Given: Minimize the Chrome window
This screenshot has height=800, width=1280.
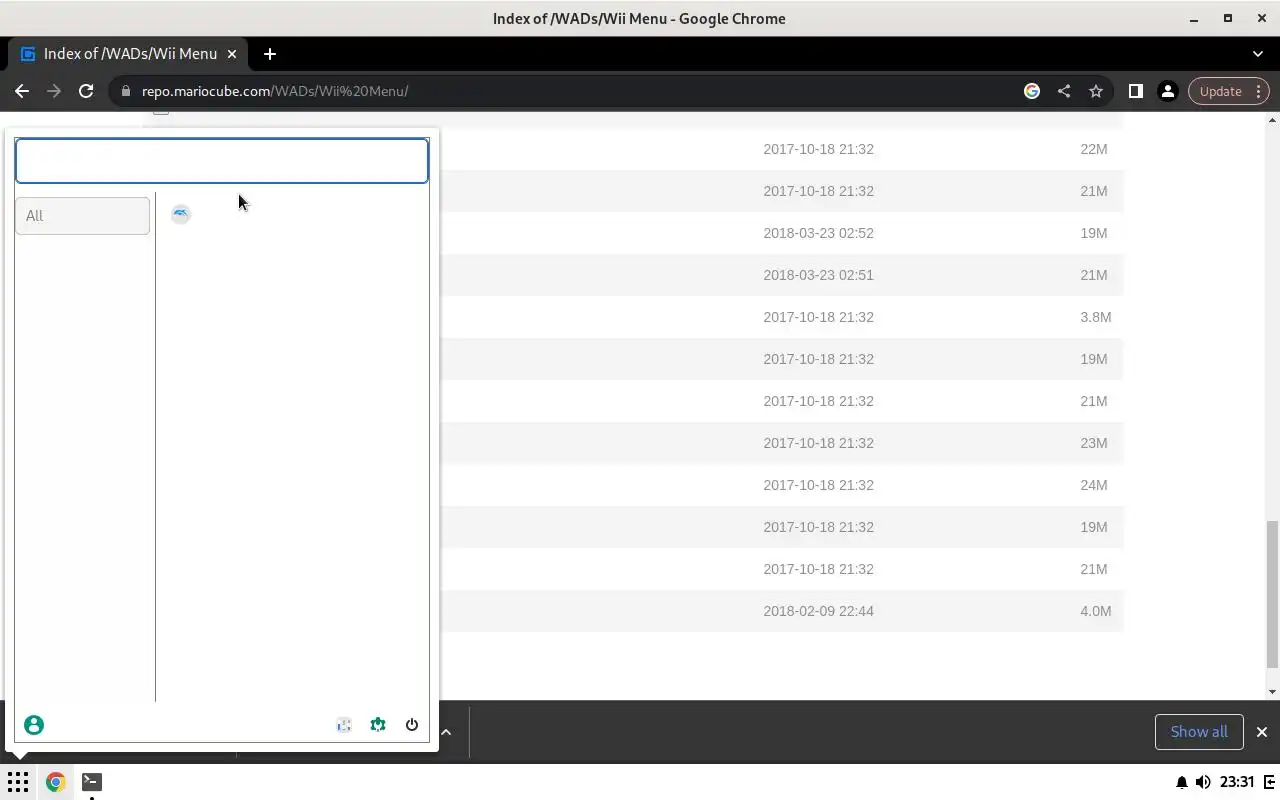Looking at the screenshot, I should pyautogui.click(x=1194, y=19).
